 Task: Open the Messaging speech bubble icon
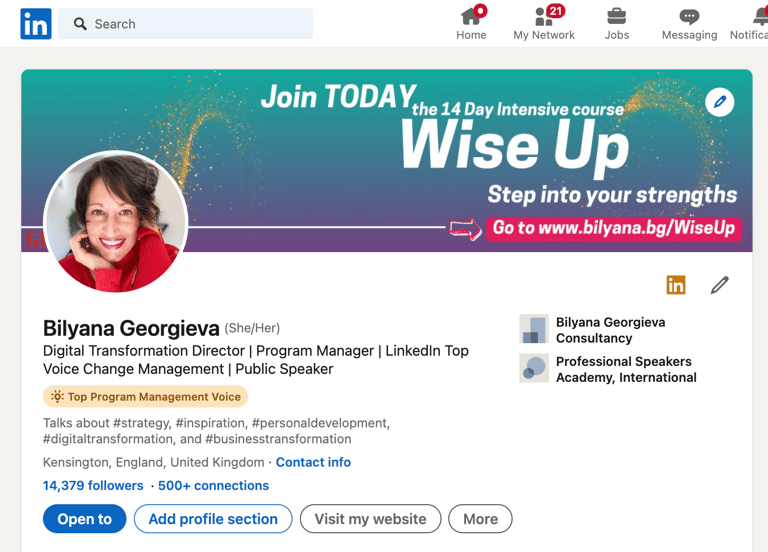pos(689,17)
